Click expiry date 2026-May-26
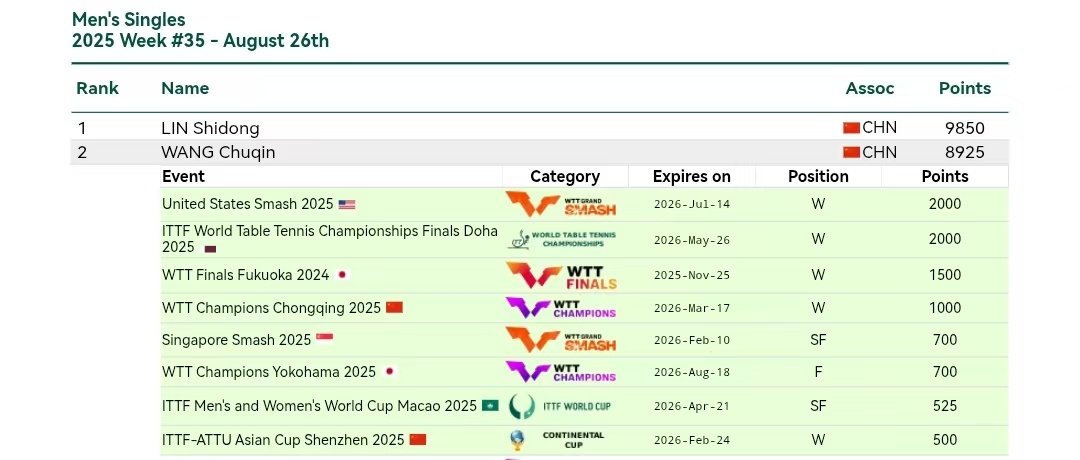1080x460 pixels. (692, 240)
